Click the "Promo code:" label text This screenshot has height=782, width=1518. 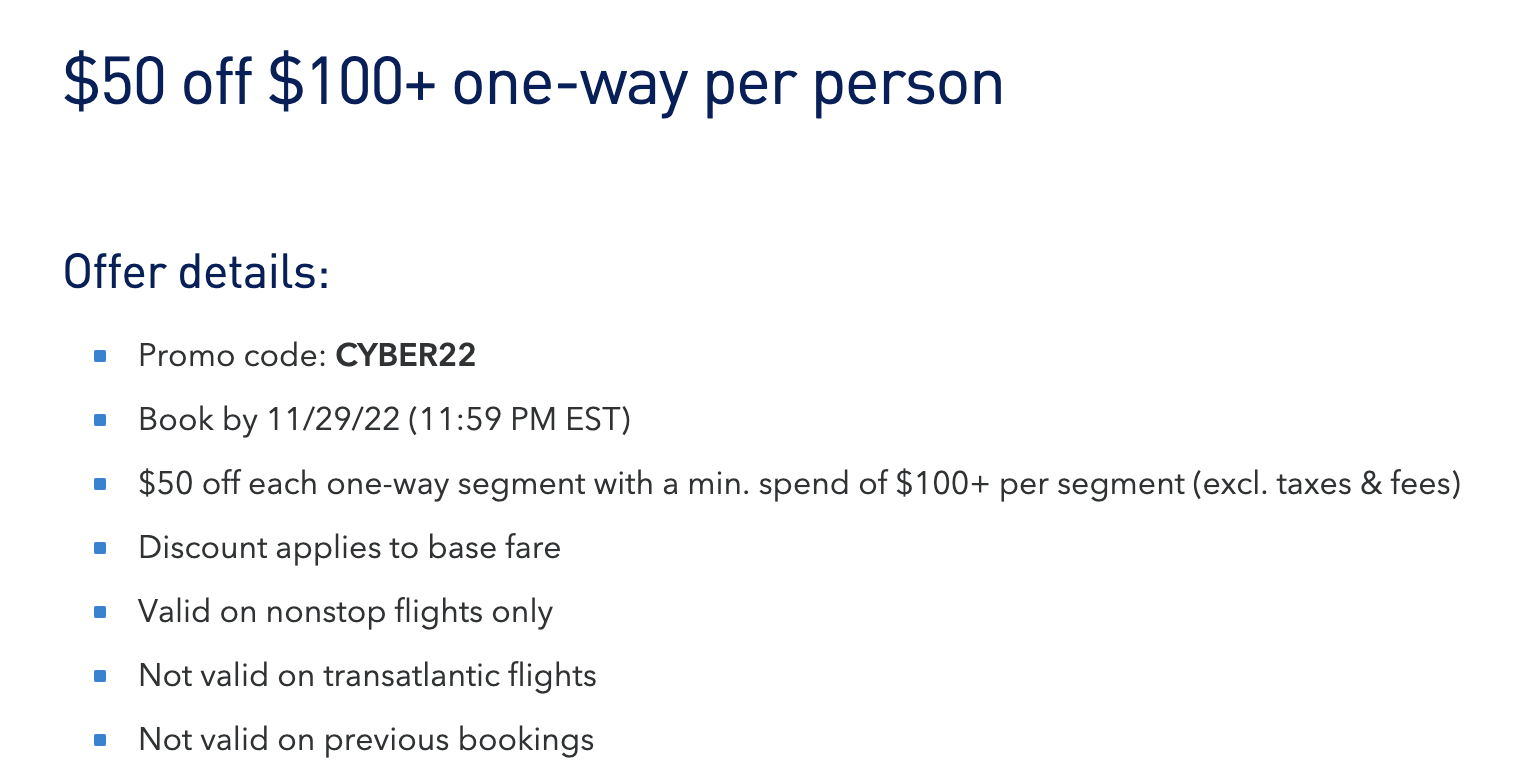[x=233, y=356]
